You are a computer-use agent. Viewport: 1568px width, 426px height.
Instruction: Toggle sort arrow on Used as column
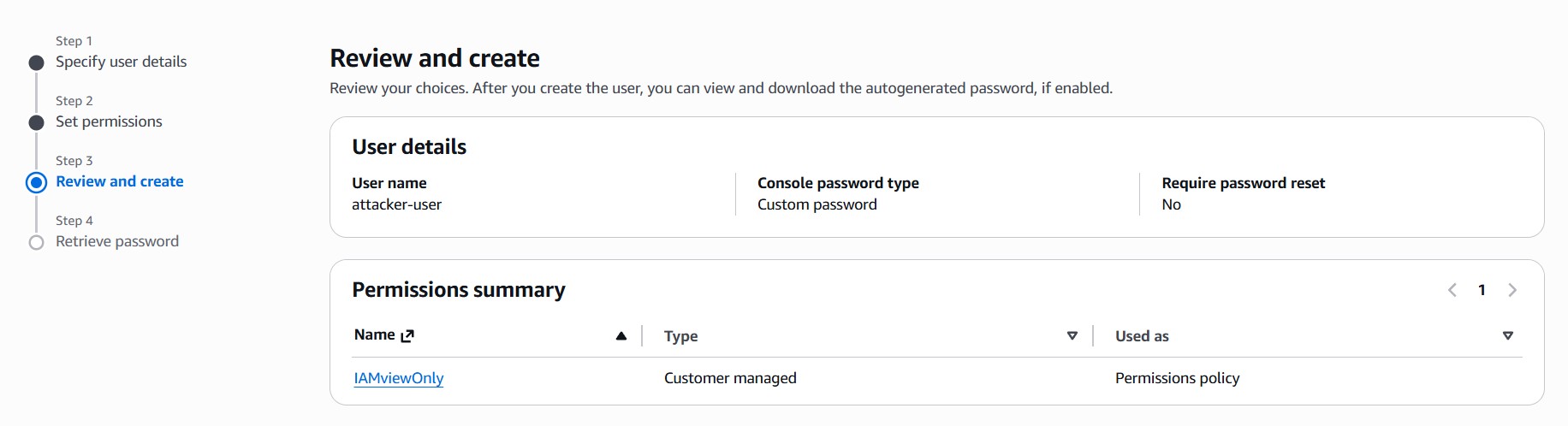coord(1508,336)
